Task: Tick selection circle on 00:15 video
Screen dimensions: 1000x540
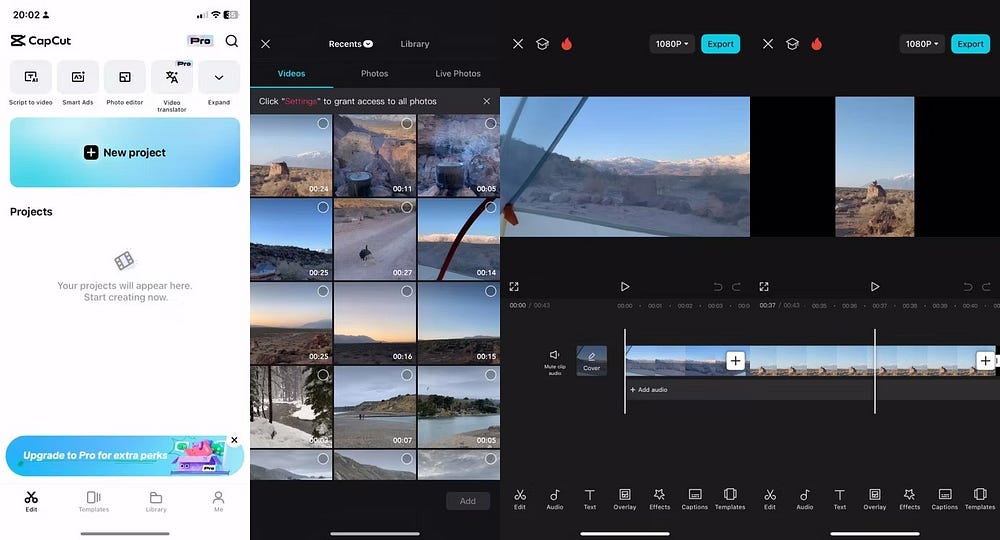Action: tap(490, 291)
